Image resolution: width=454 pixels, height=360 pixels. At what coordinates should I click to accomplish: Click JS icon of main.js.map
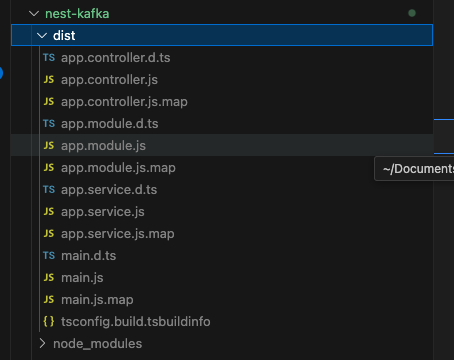point(49,300)
